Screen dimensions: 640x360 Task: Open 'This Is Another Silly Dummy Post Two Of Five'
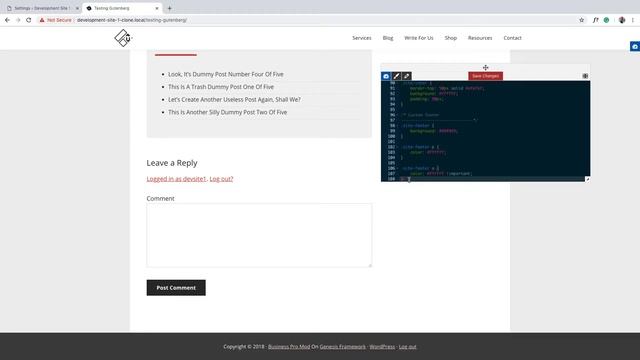point(227,112)
